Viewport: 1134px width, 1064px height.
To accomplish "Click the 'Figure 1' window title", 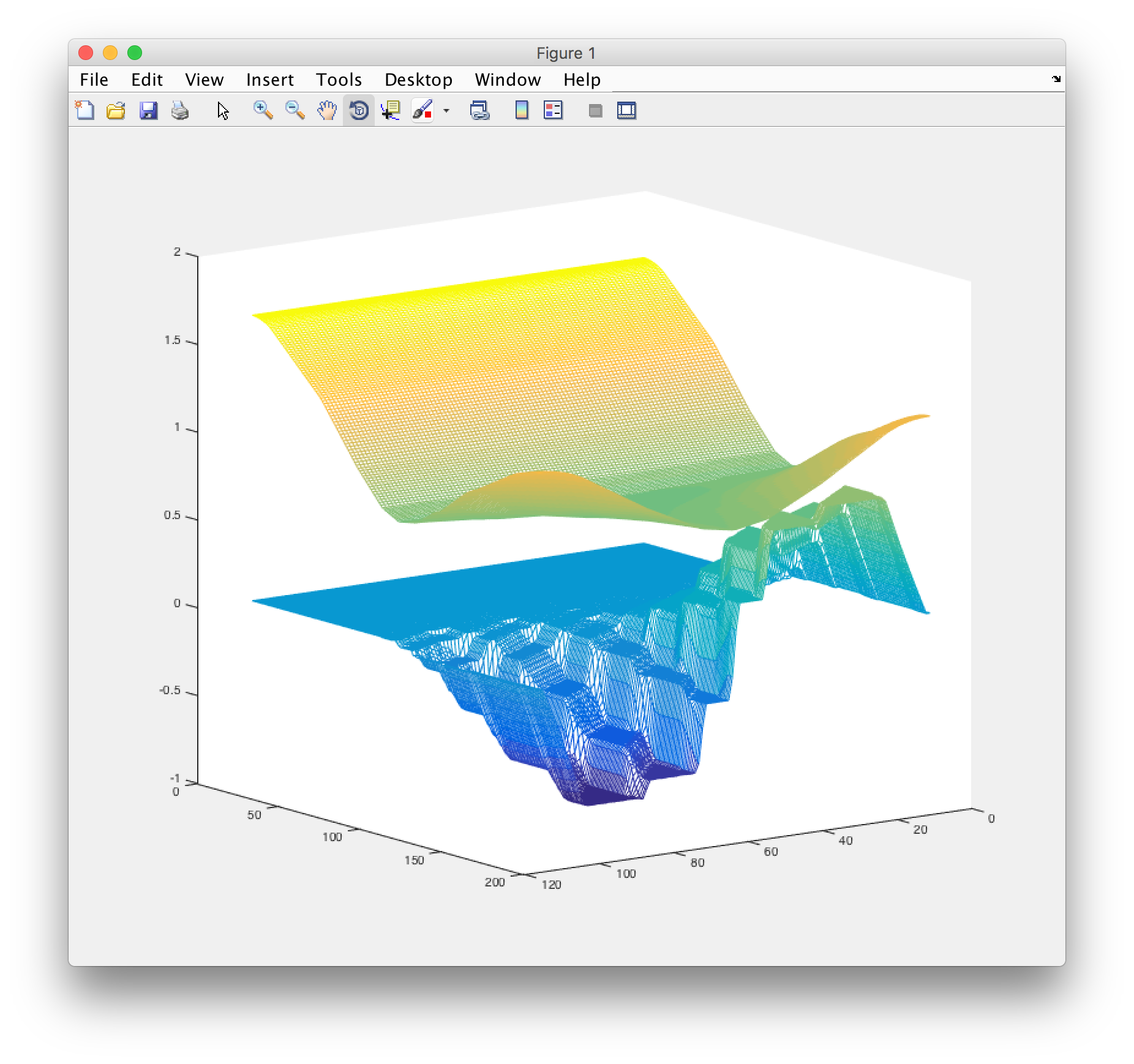I will pos(566,53).
